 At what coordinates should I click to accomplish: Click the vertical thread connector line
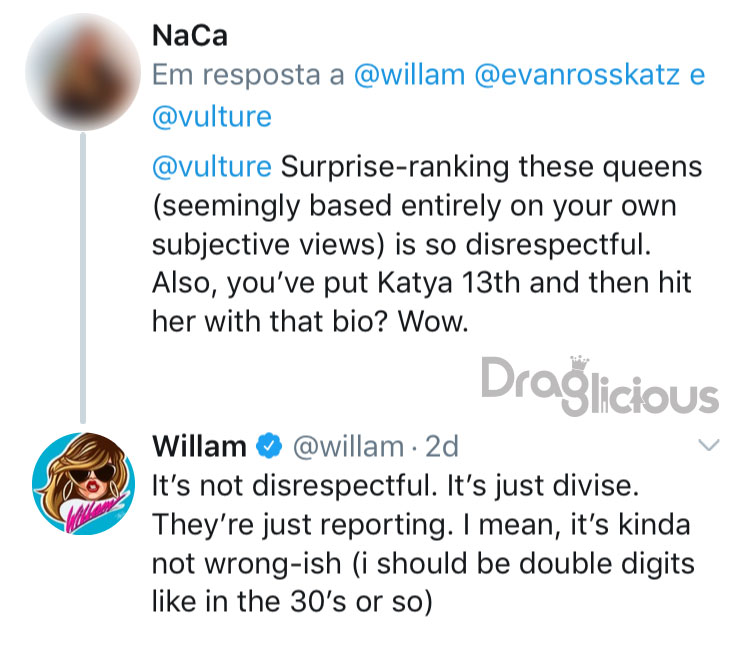(83, 279)
